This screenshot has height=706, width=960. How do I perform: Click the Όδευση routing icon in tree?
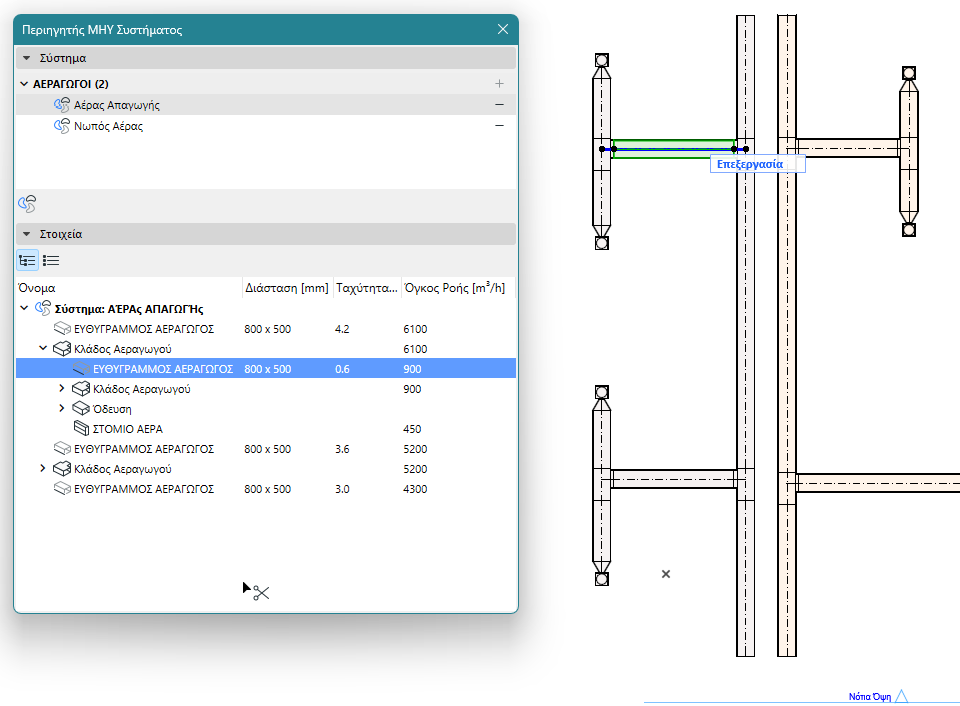81,409
